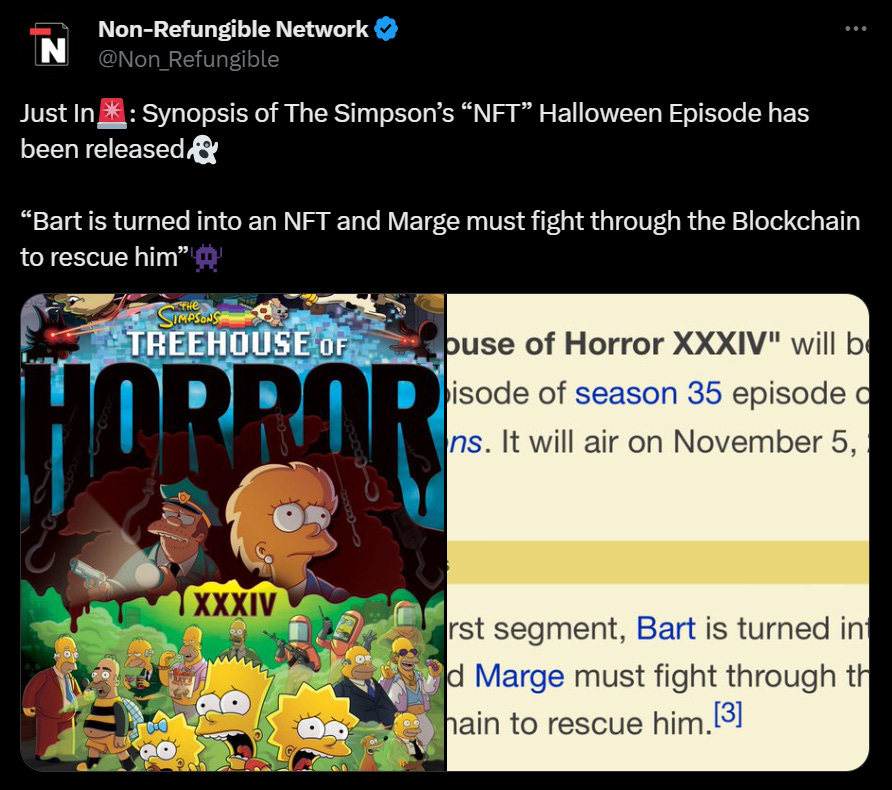The width and height of the screenshot is (892, 790).
Task: Click the purple alien monster emoji
Action: click(207, 257)
